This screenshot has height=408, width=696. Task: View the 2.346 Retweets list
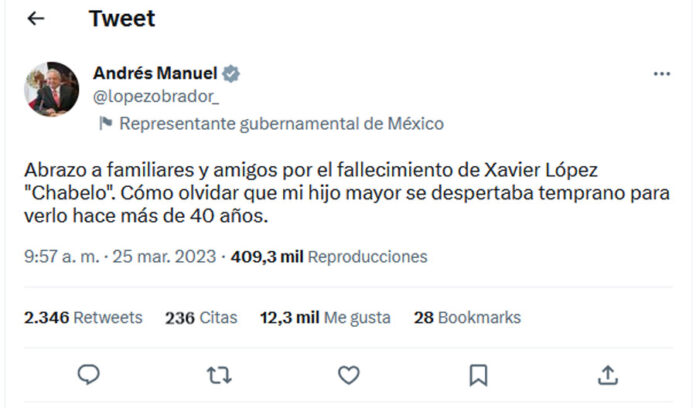tap(83, 317)
